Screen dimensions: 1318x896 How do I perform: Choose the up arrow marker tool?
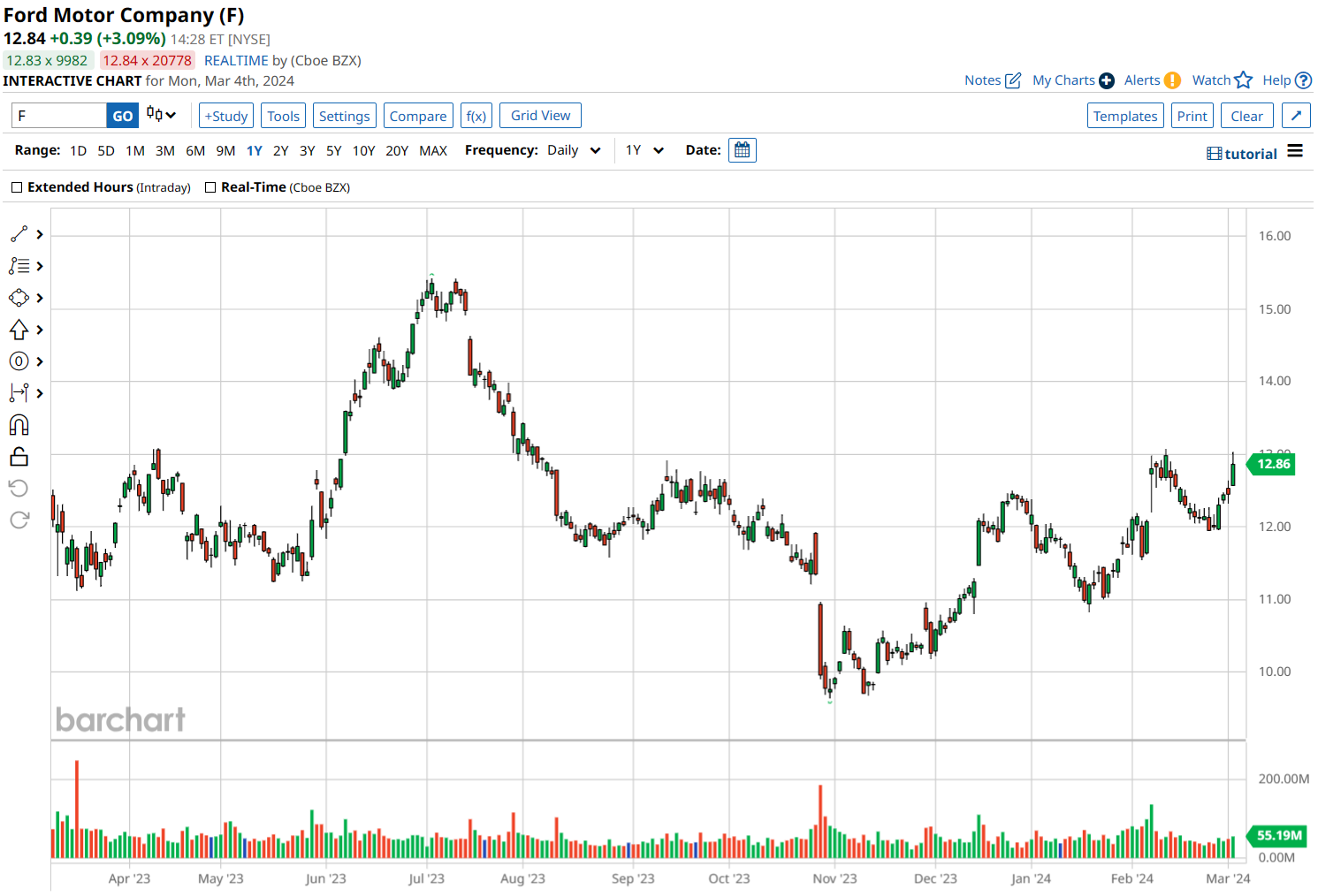19,330
